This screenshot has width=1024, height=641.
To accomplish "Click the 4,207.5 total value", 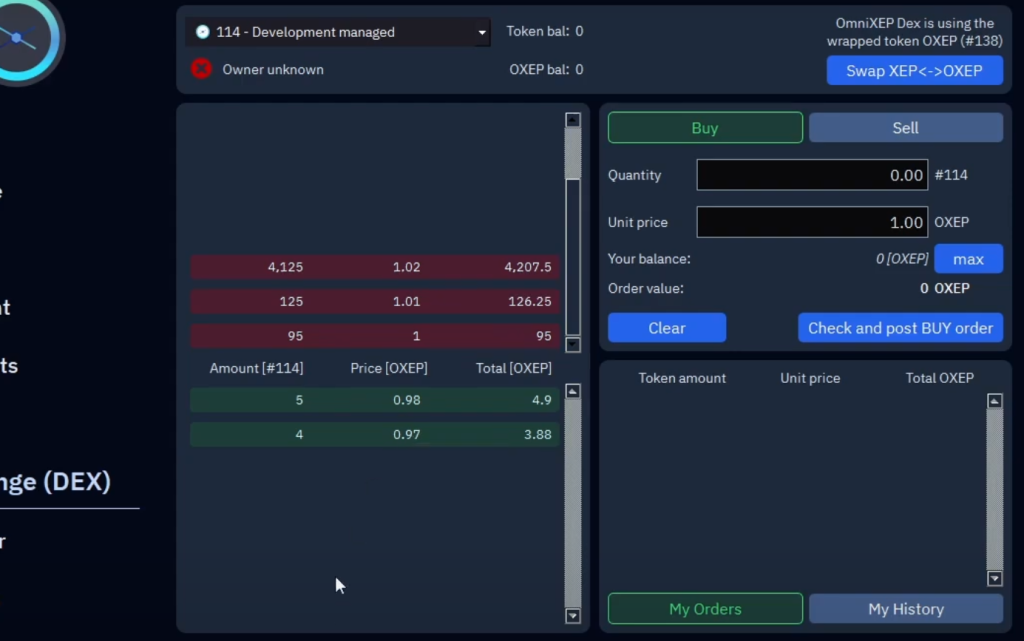I will point(527,267).
